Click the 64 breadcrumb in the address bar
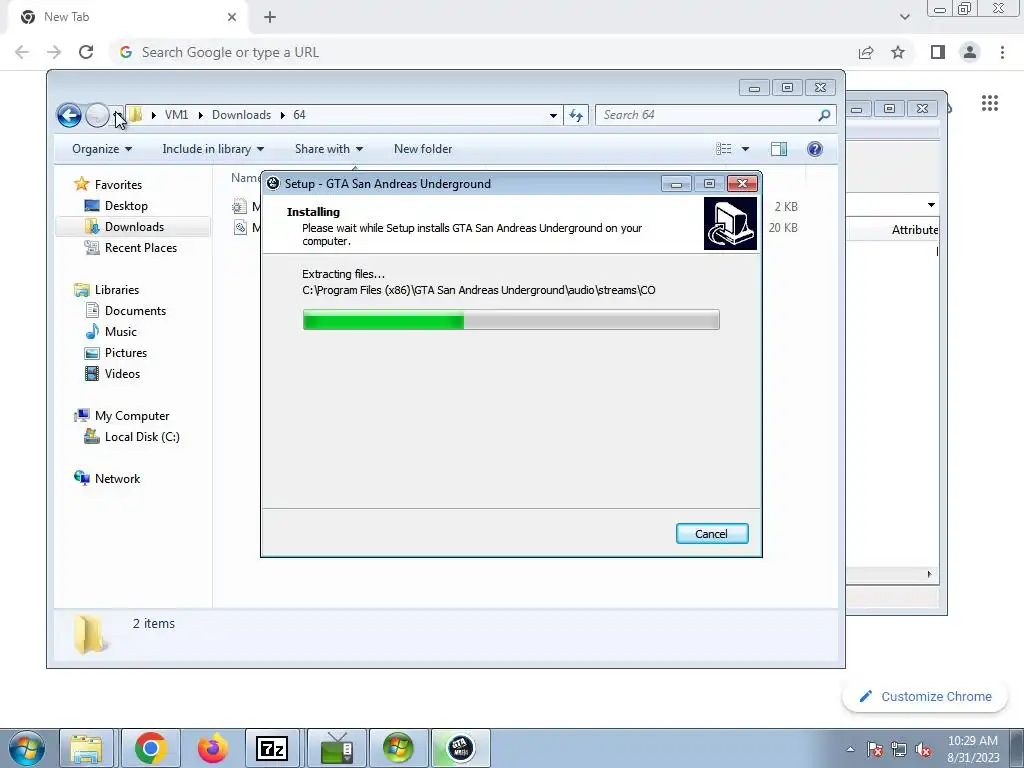1024x768 pixels. point(299,115)
